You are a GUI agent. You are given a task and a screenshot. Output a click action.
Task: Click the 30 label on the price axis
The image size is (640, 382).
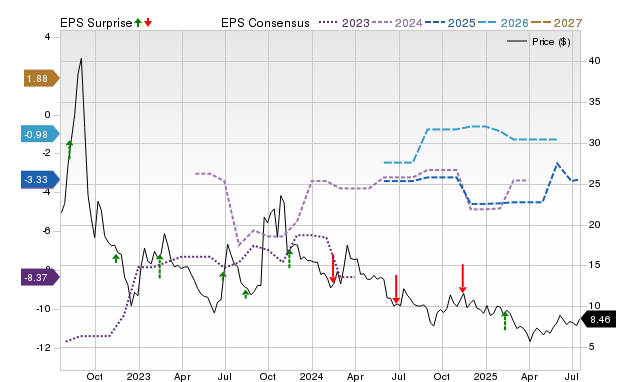pyautogui.click(x=594, y=143)
